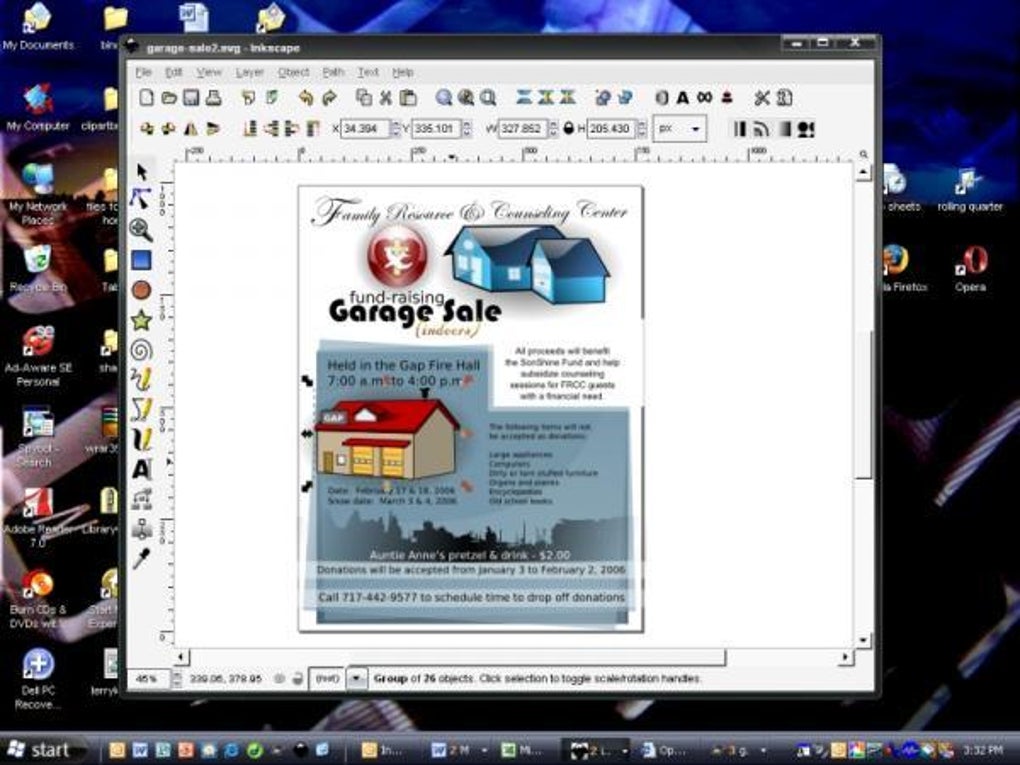1020x765 pixels.
Task: Select the Ellipse tool
Action: click(141, 290)
